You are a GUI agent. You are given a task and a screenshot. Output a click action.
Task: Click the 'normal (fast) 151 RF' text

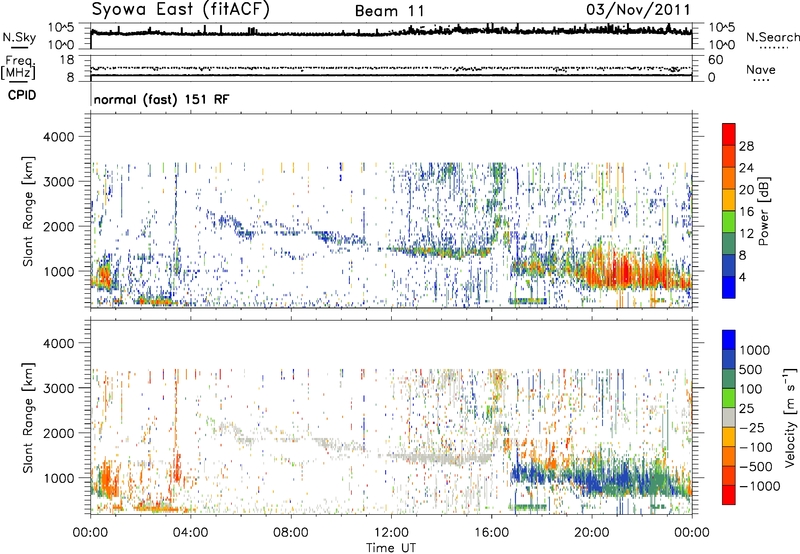tap(161, 99)
